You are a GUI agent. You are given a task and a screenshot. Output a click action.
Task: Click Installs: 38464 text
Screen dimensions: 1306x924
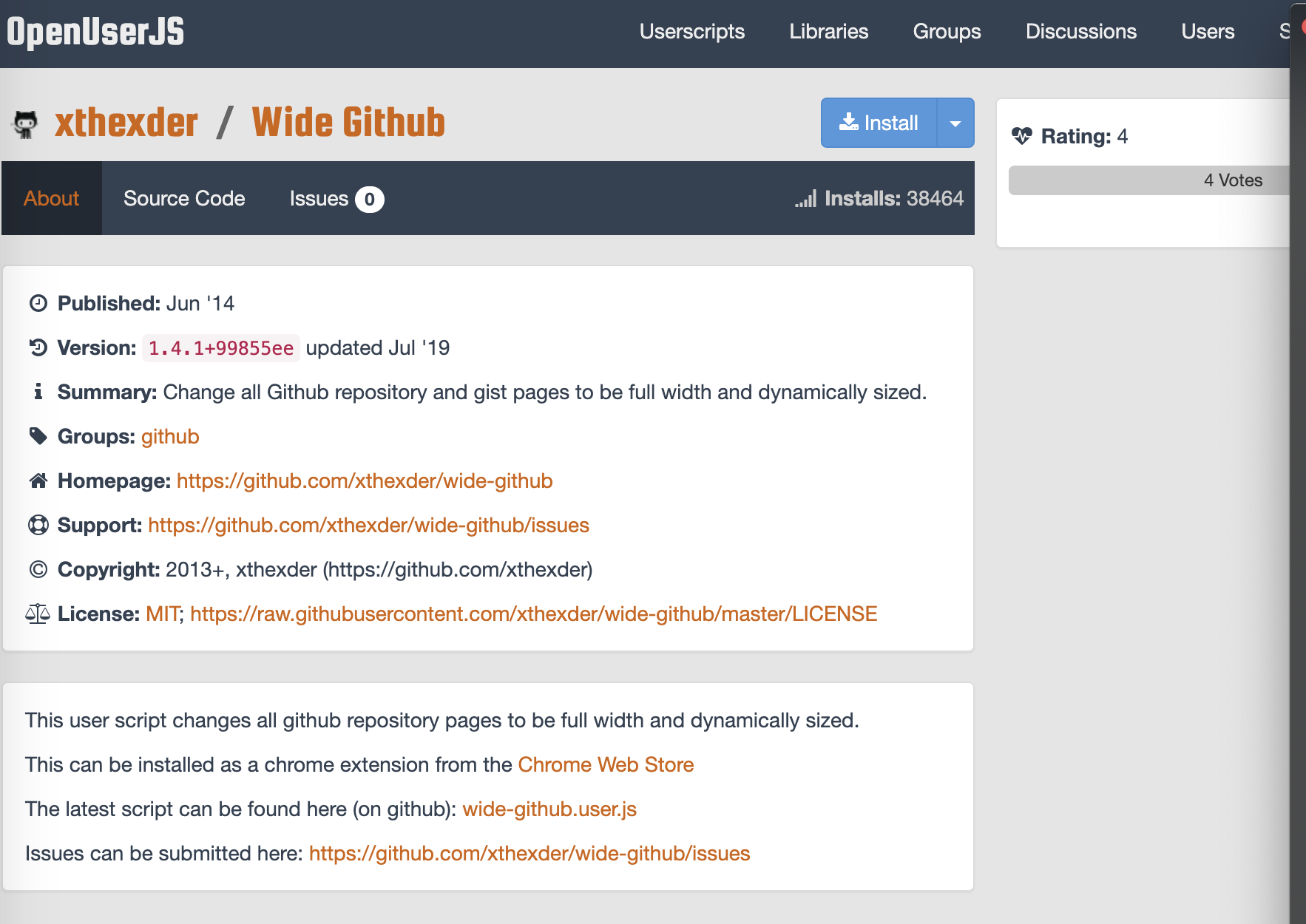tap(893, 198)
